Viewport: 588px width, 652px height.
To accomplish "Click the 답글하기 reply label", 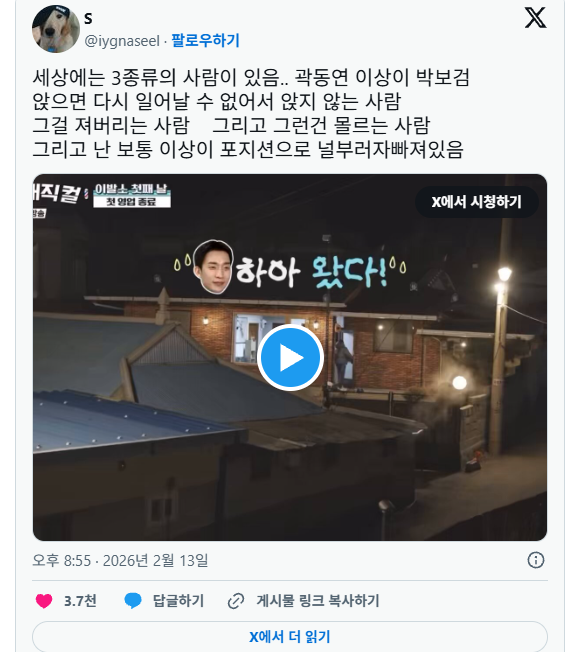I will point(178,601).
